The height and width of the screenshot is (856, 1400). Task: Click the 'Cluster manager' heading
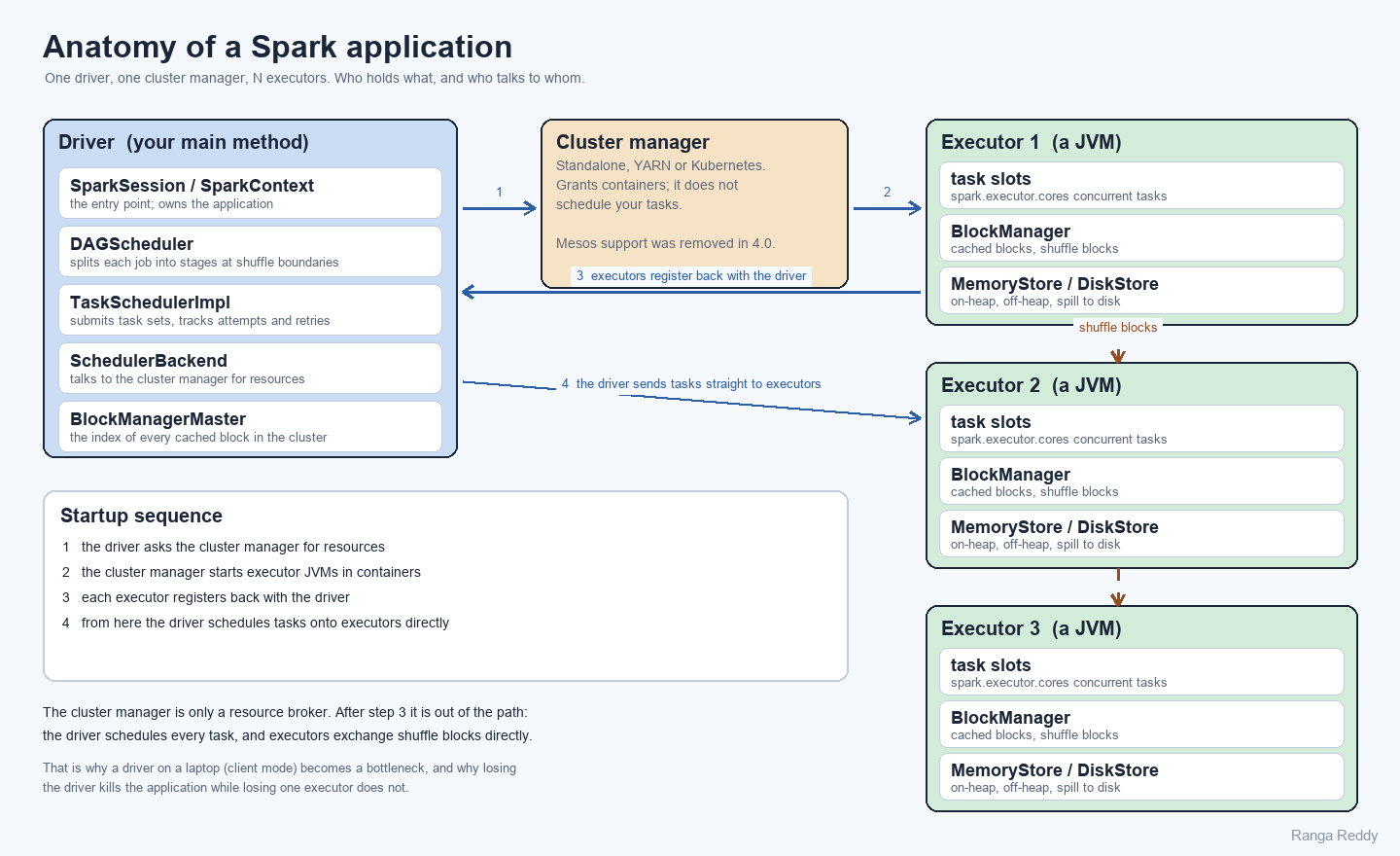click(633, 142)
